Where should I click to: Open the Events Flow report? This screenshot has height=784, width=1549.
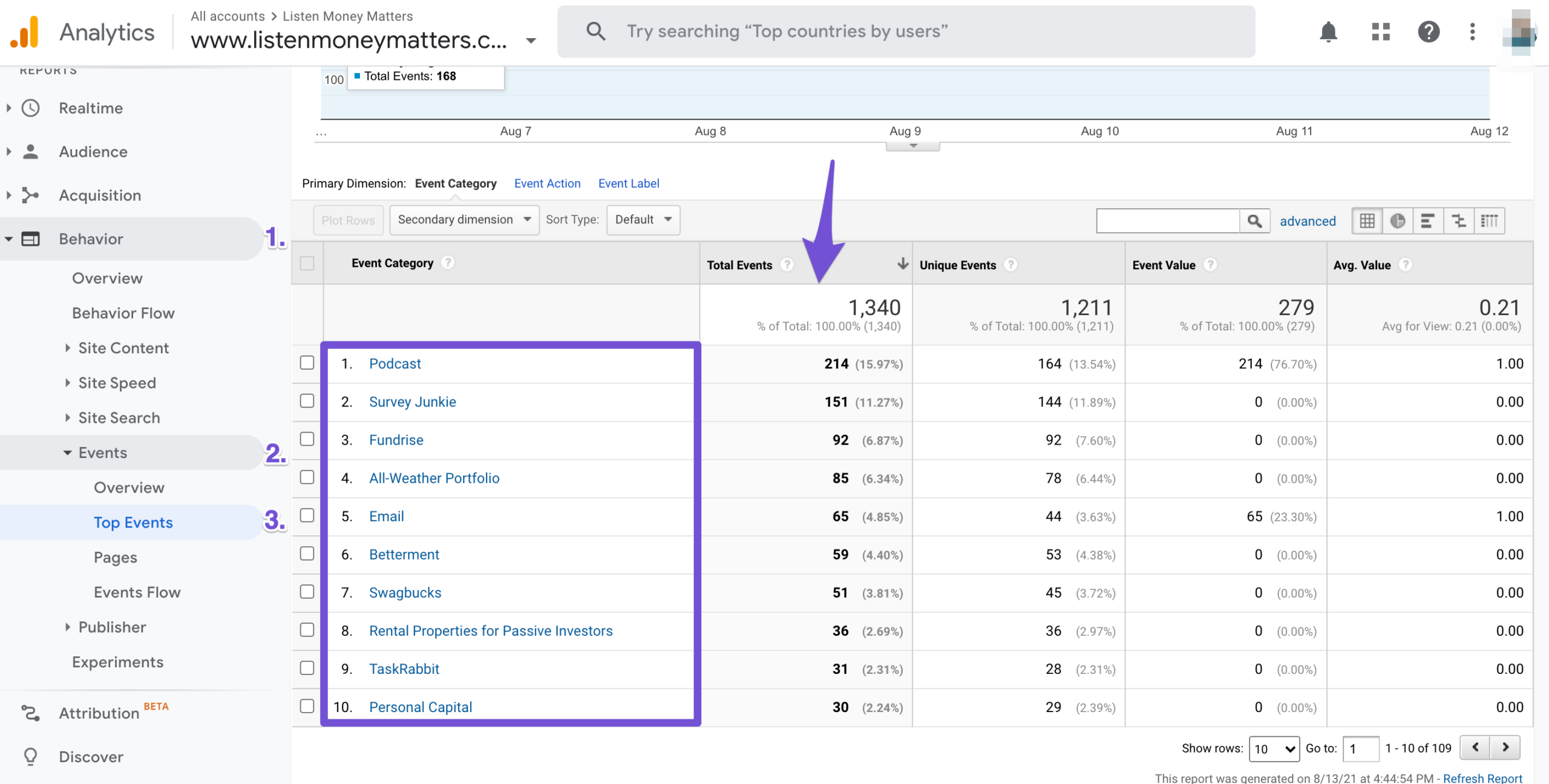tap(137, 592)
